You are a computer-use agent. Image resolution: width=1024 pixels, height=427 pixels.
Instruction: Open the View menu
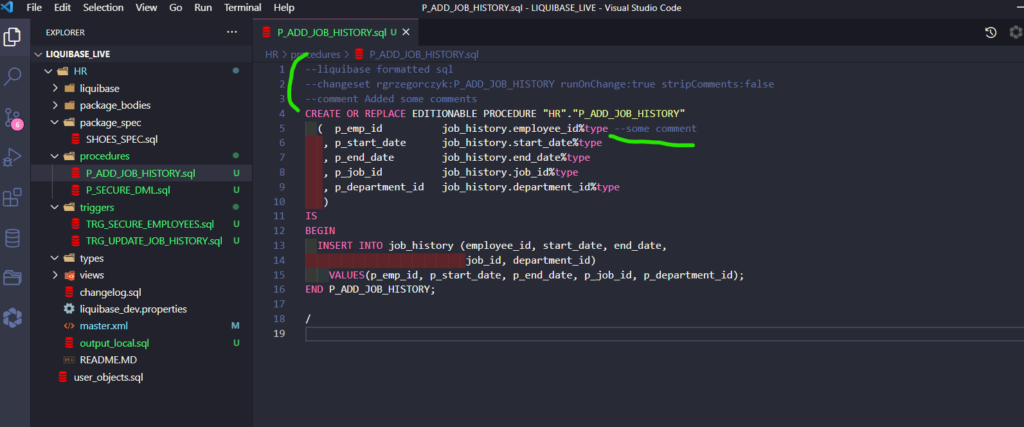[146, 8]
